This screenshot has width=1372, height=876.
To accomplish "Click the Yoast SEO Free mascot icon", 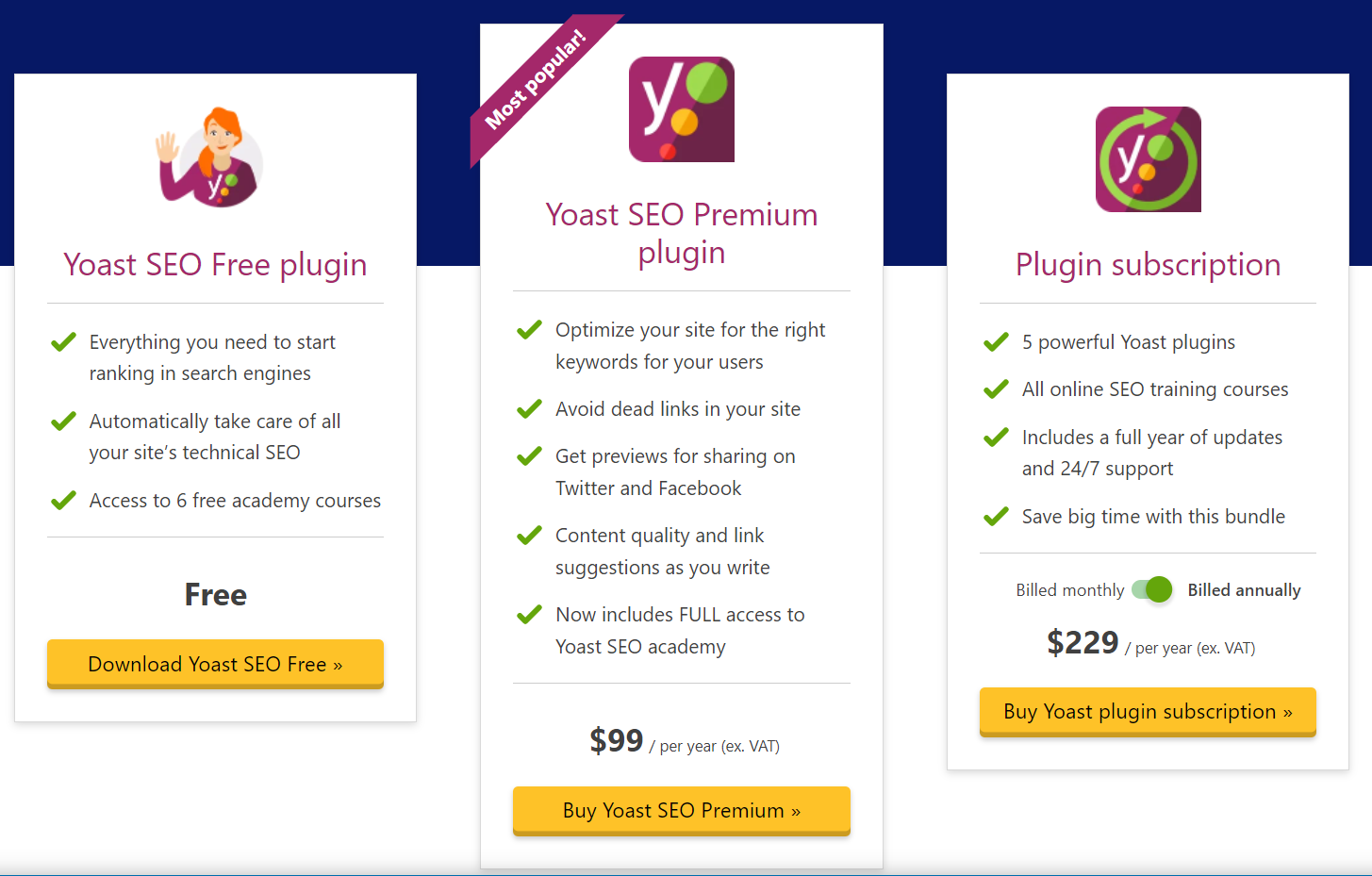I will pos(210,157).
